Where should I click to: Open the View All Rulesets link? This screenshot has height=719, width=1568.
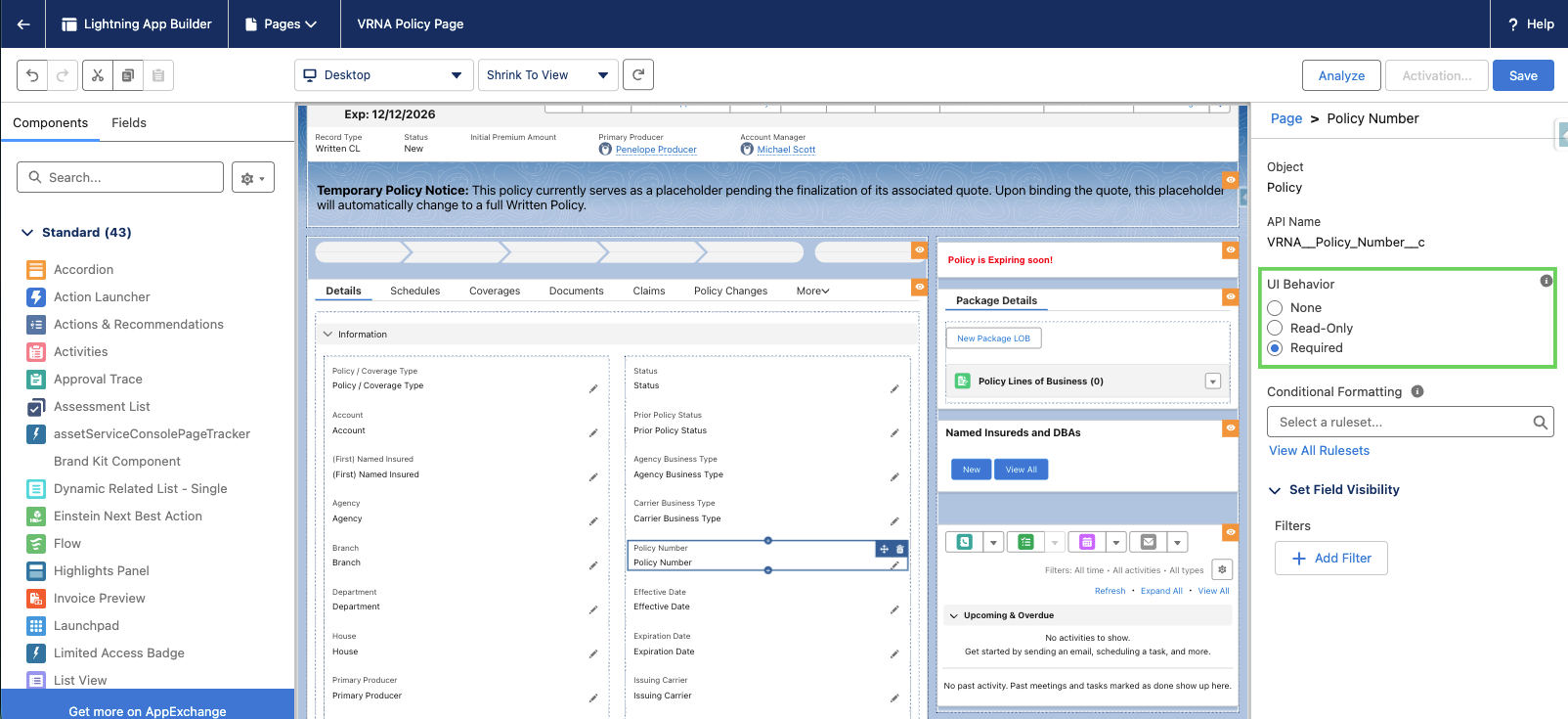[x=1319, y=451]
